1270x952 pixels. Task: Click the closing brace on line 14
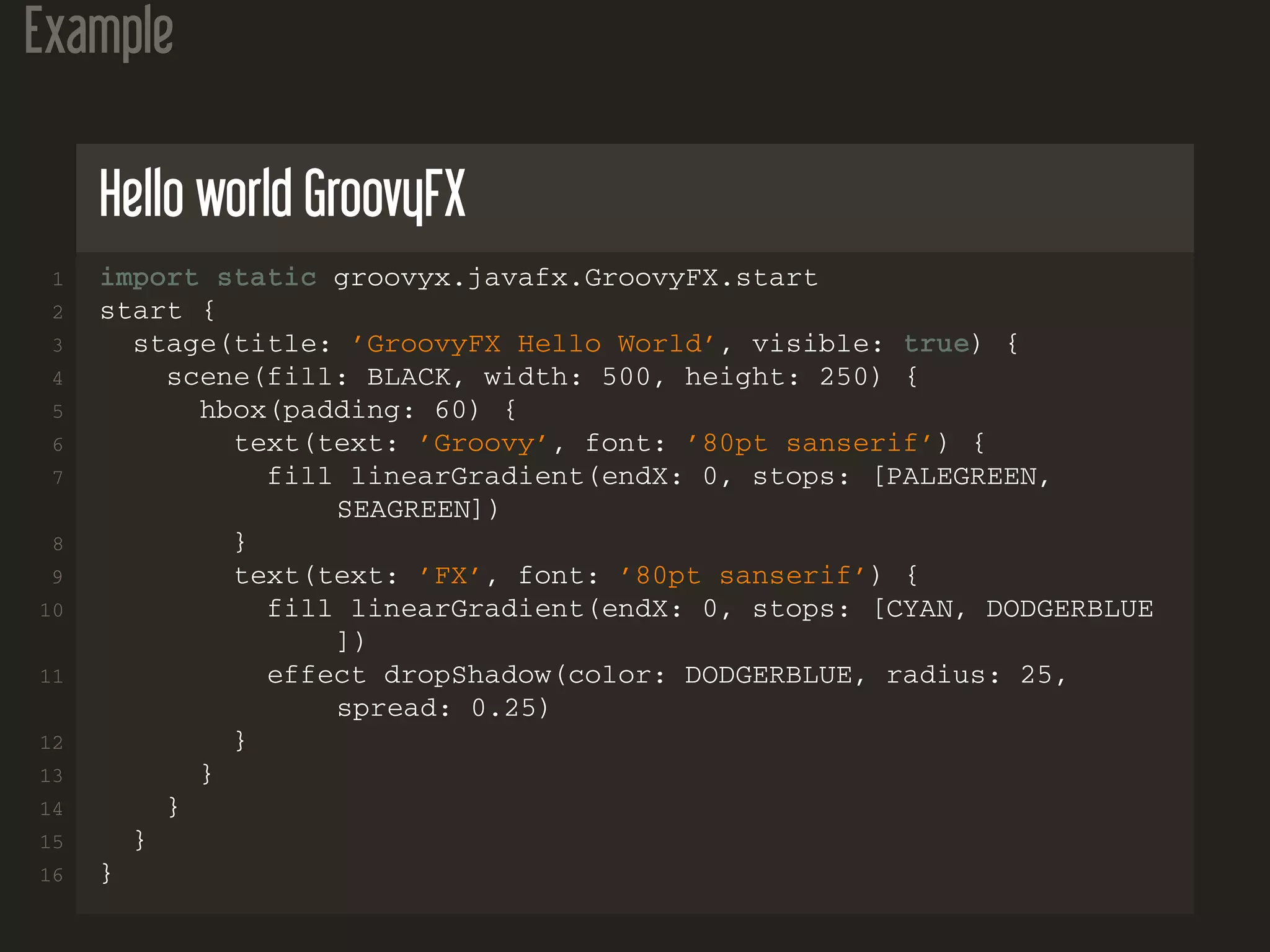pyautogui.click(x=174, y=806)
